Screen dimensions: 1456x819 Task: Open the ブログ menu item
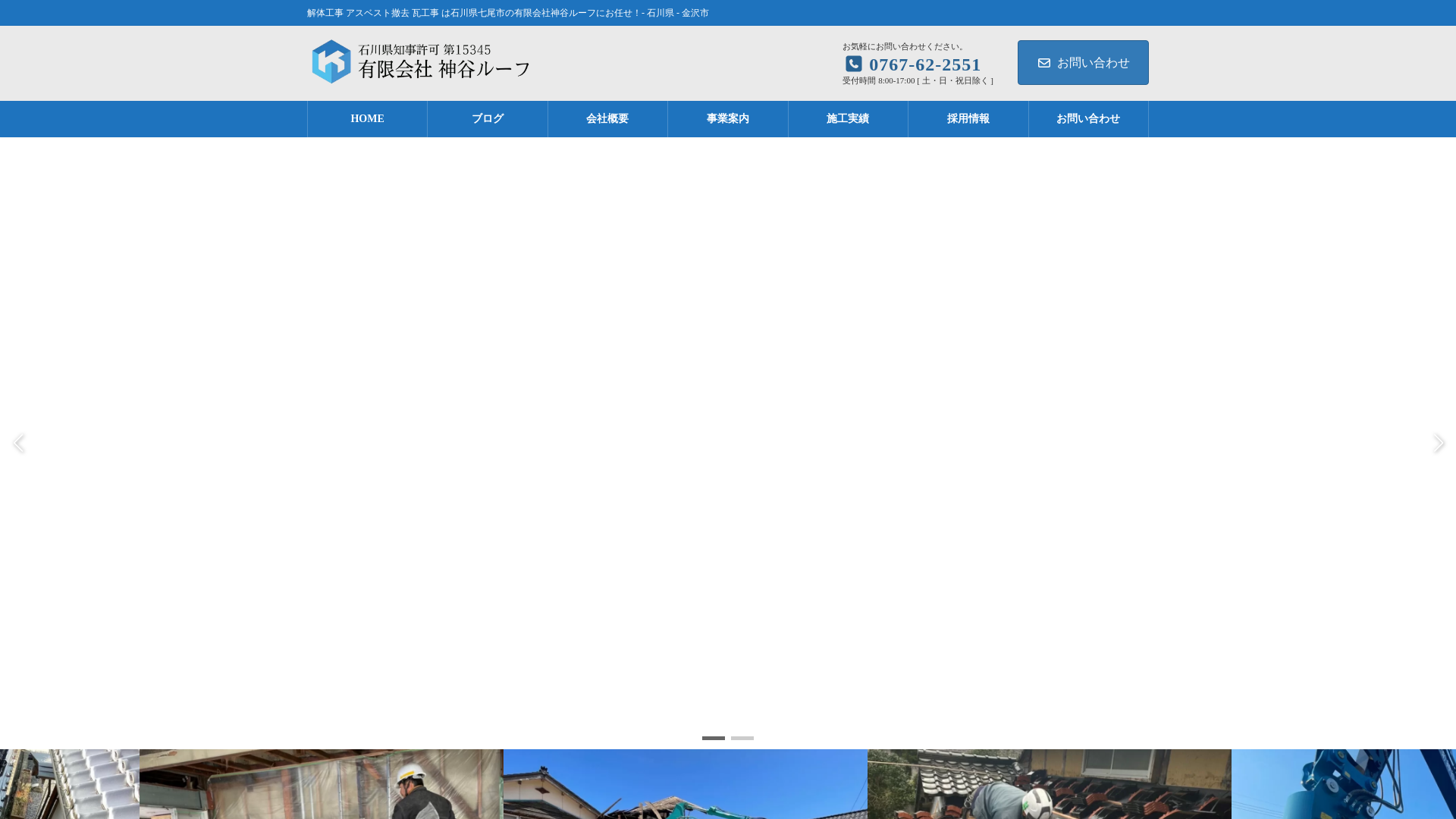point(487,118)
